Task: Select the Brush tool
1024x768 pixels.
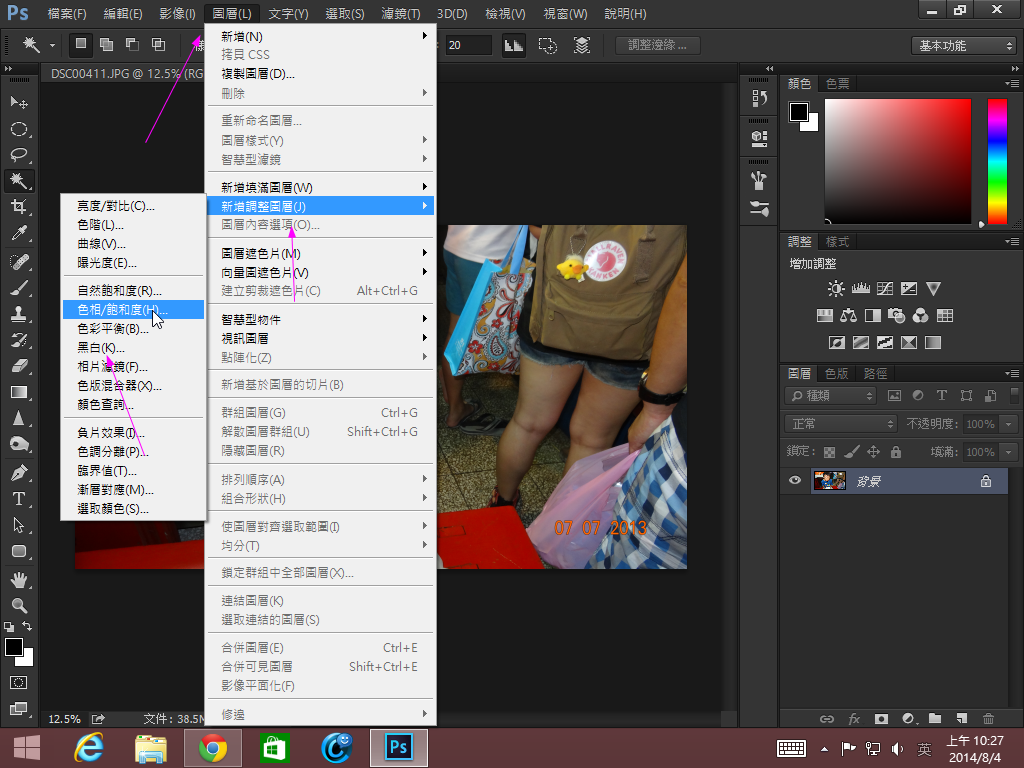Action: [19, 288]
